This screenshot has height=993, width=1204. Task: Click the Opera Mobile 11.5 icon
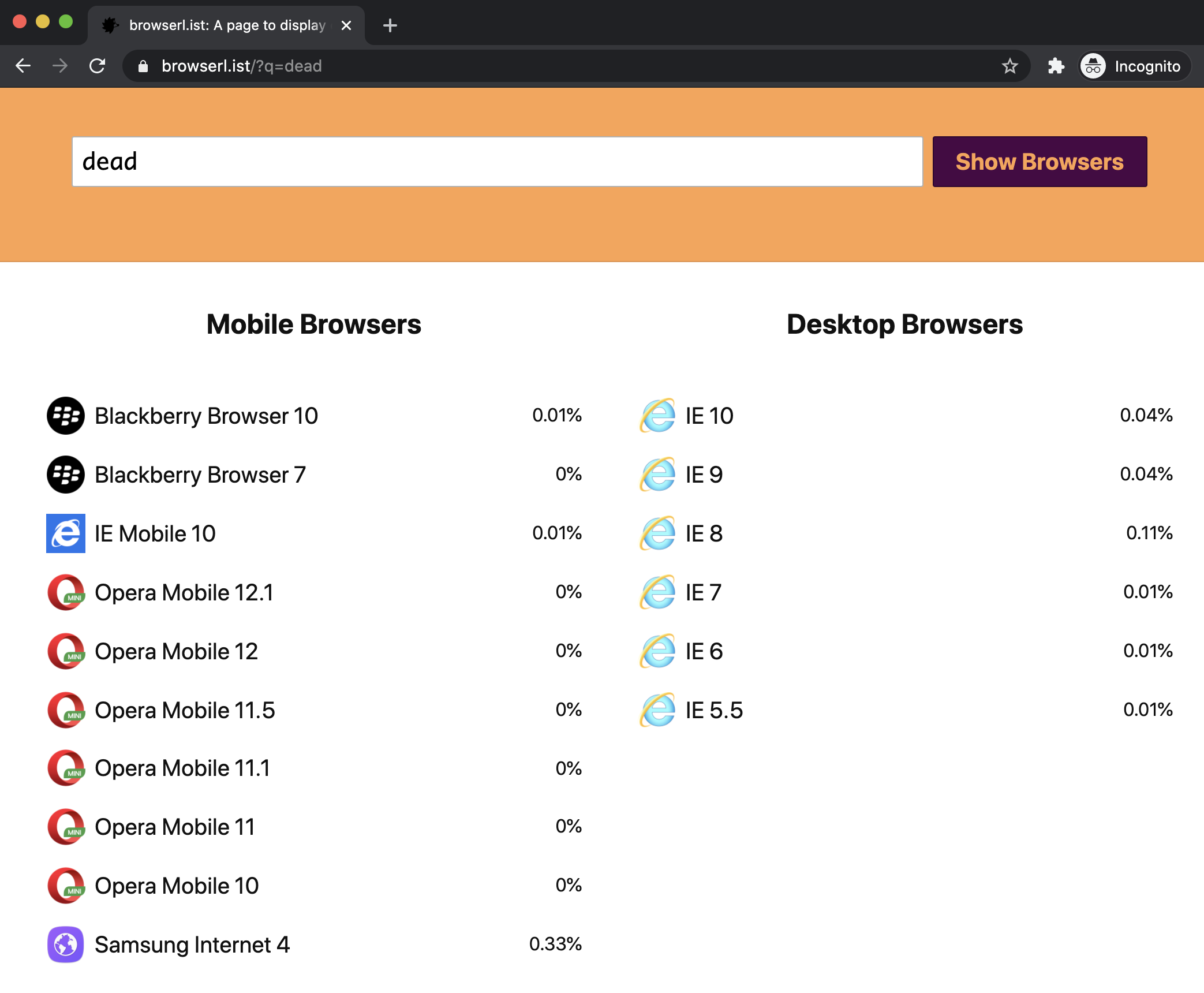66,710
